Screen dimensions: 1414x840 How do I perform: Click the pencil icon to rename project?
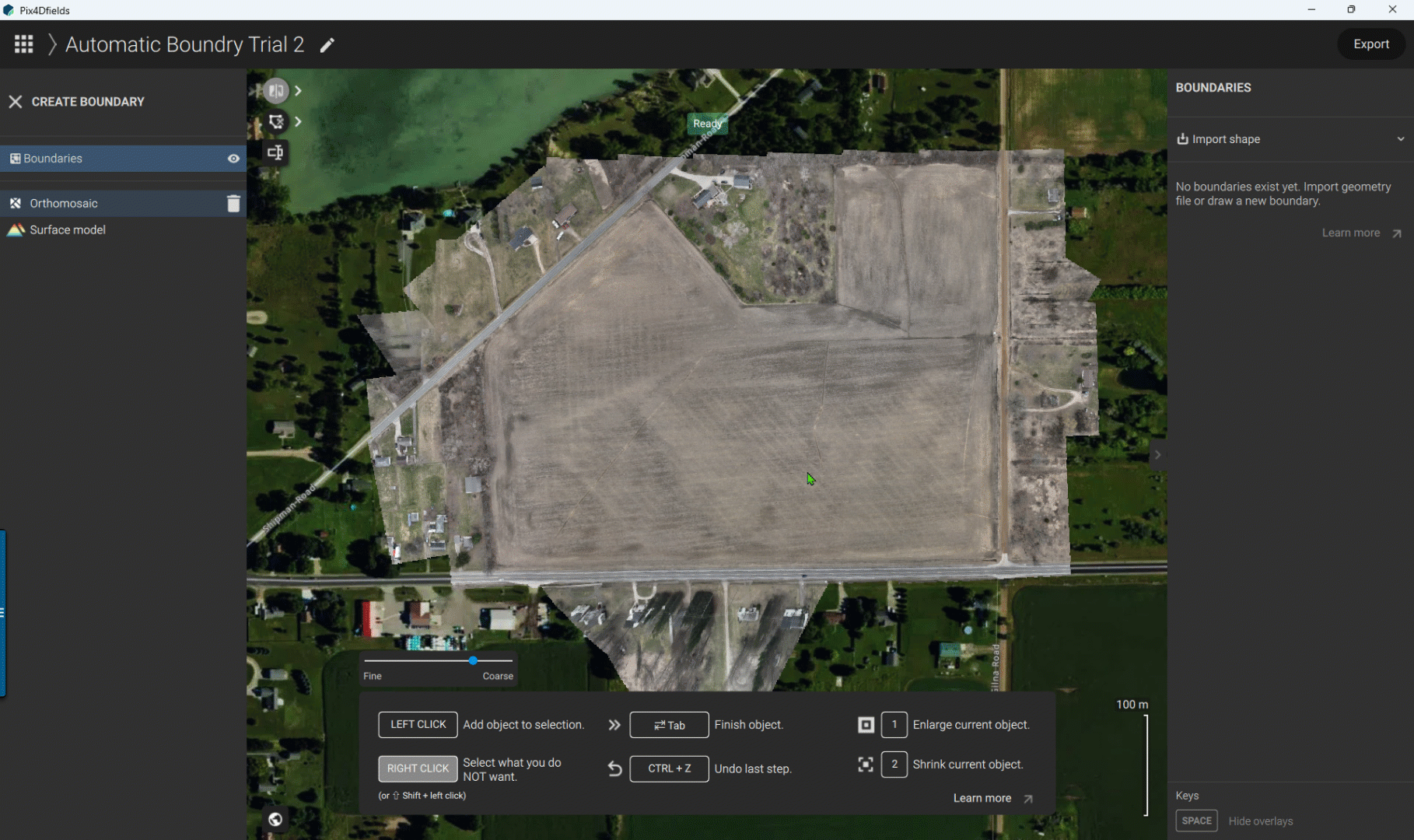pyautogui.click(x=327, y=45)
